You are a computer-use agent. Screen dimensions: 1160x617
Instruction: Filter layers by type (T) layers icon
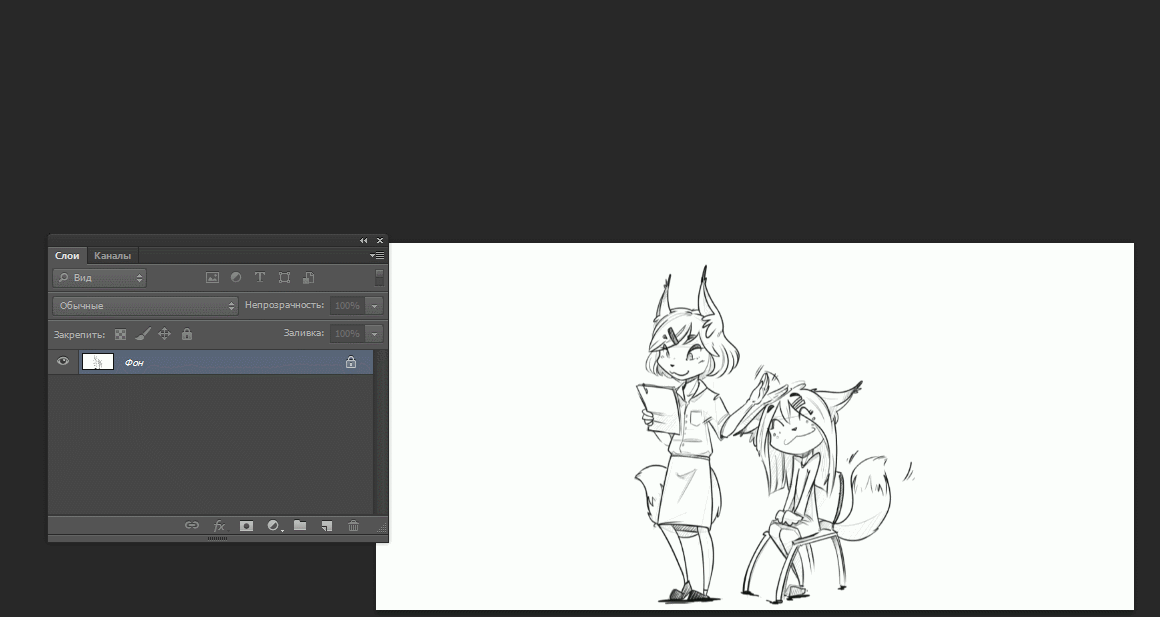click(260, 278)
